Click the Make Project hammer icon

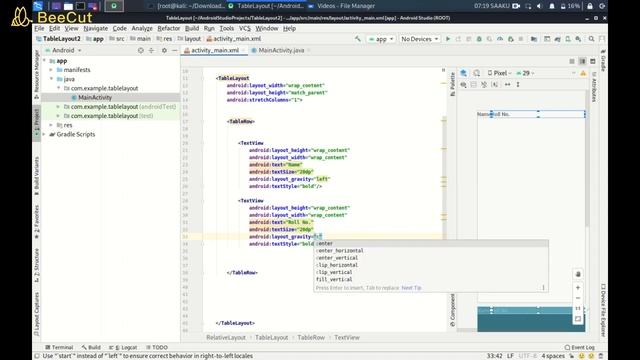coord(358,39)
